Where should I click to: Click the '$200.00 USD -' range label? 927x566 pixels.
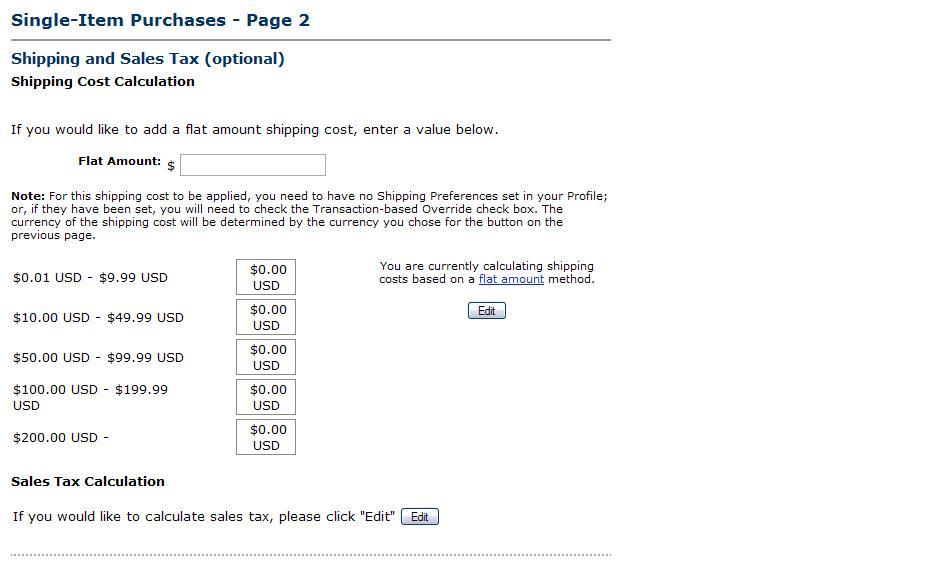tap(61, 438)
